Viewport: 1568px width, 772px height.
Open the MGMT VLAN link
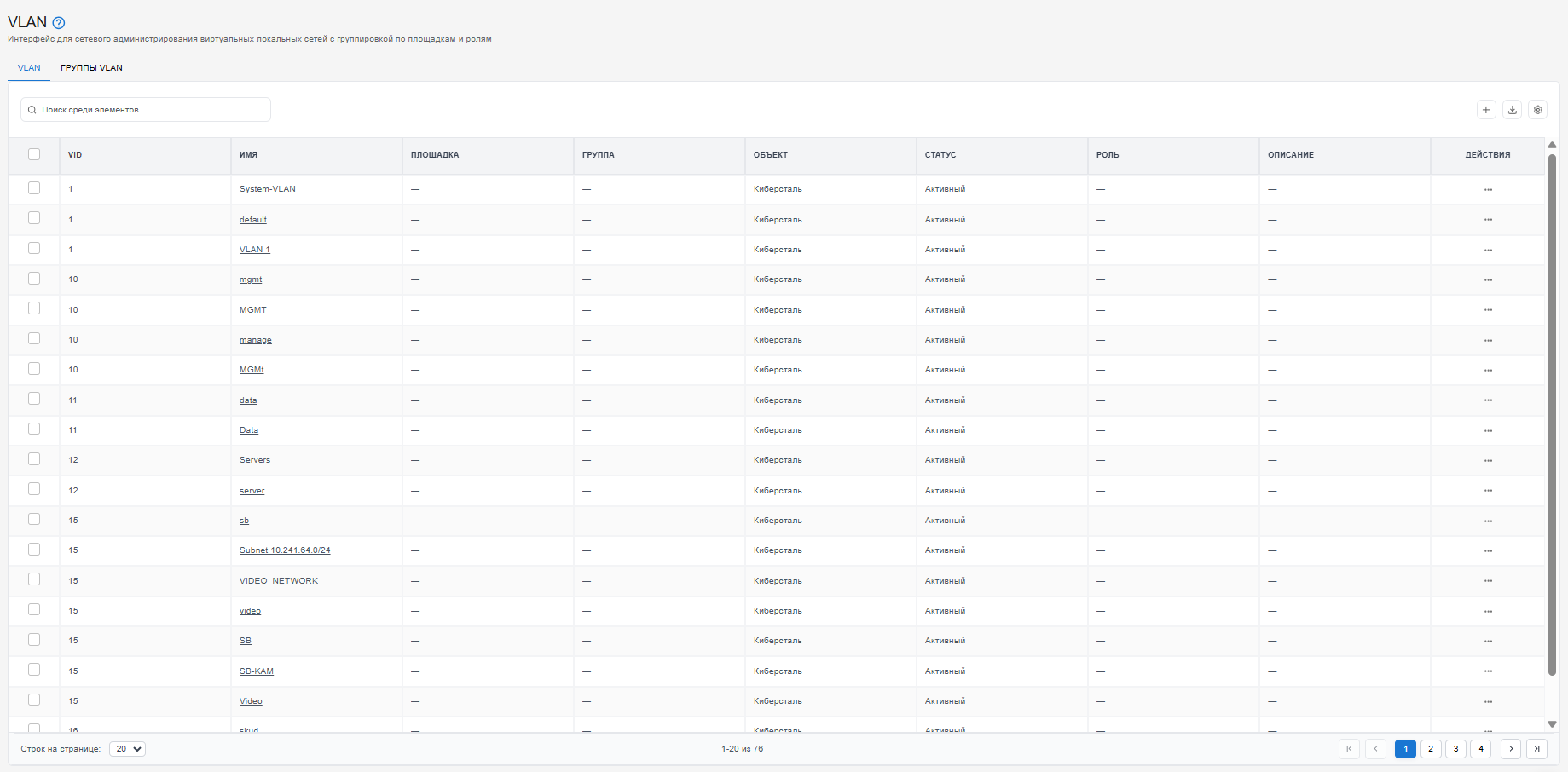(253, 310)
